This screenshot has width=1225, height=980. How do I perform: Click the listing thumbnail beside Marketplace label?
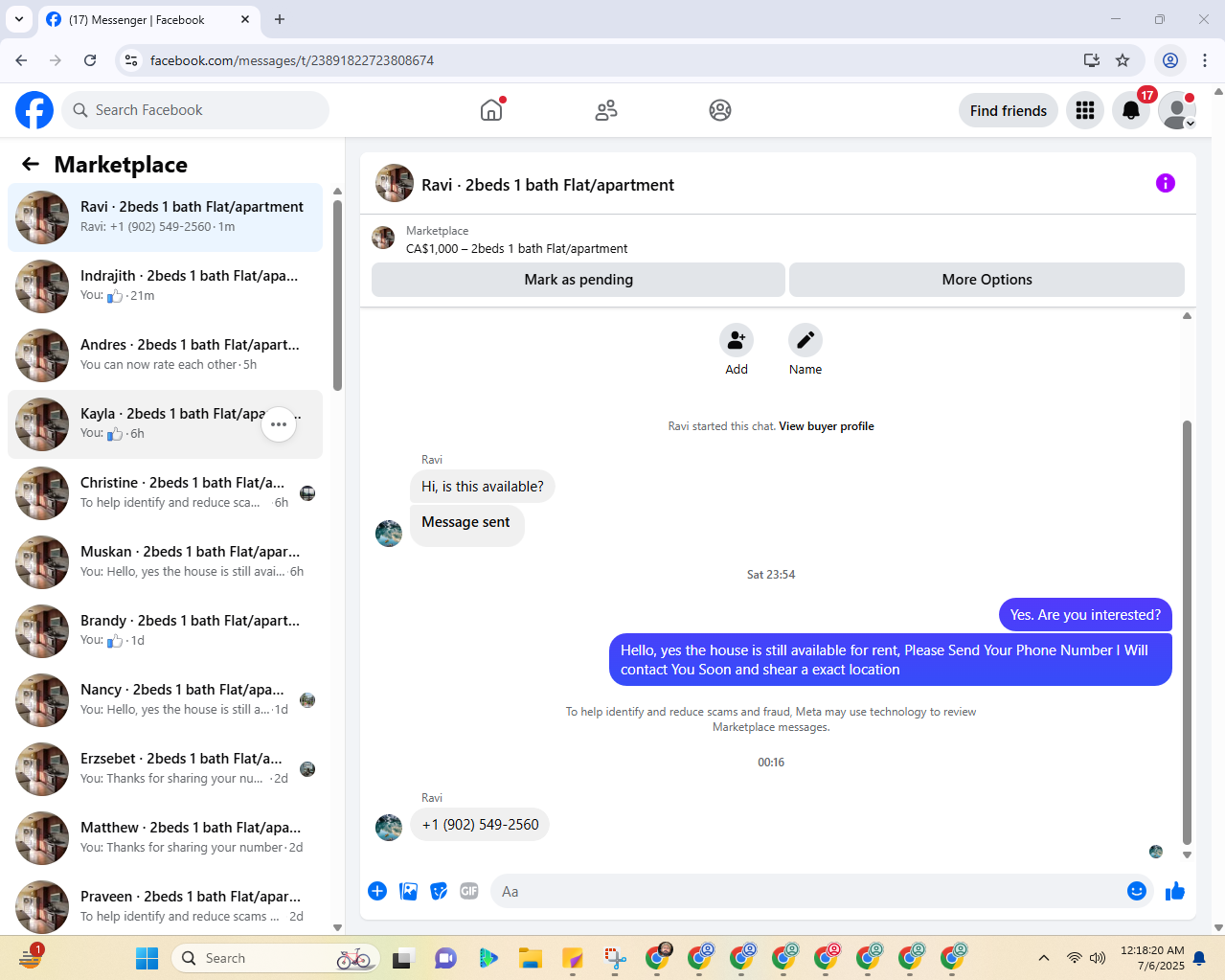383,238
